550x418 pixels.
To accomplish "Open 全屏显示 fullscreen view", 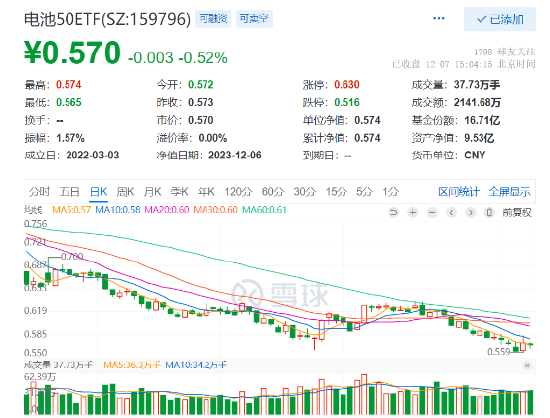I will (510, 192).
